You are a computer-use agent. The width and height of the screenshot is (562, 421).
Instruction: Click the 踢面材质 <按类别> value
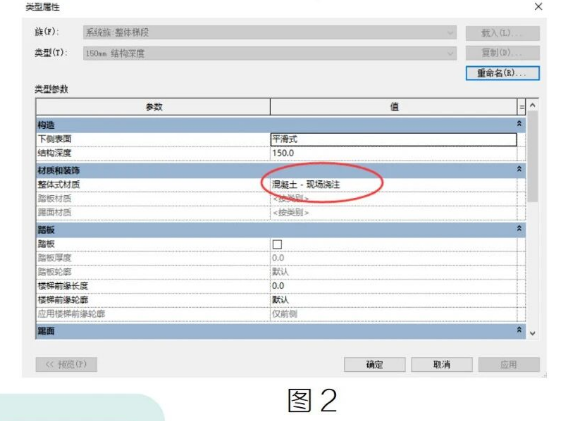pos(394,212)
